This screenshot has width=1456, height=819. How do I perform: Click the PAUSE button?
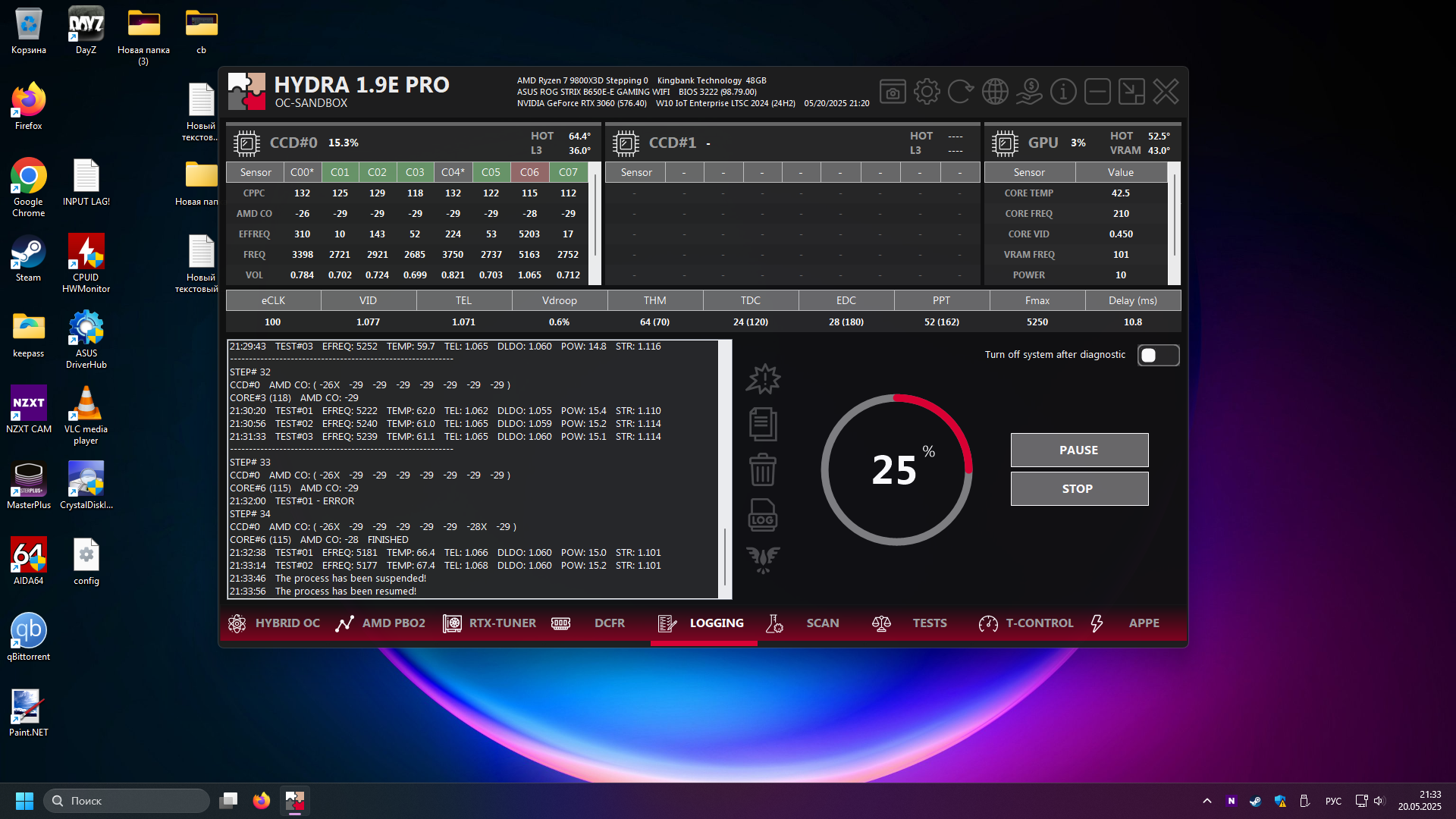(1079, 450)
